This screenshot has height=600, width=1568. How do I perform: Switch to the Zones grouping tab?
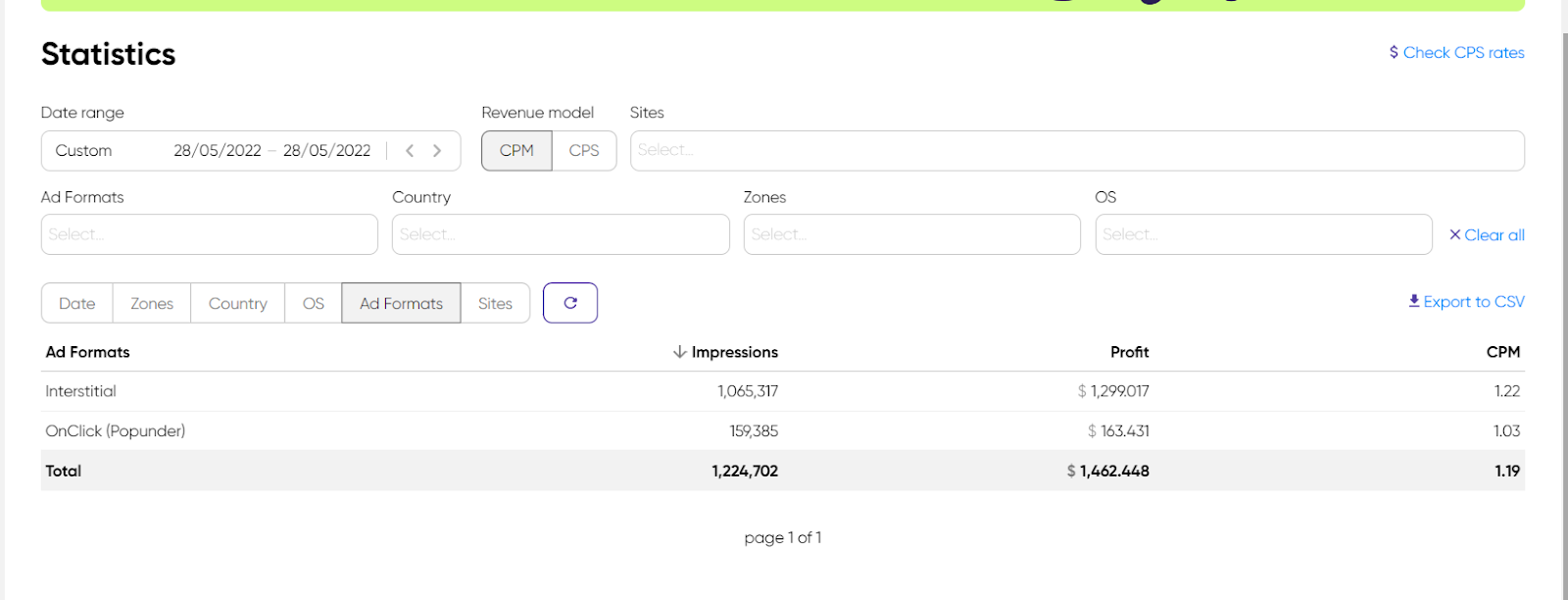[x=152, y=304]
